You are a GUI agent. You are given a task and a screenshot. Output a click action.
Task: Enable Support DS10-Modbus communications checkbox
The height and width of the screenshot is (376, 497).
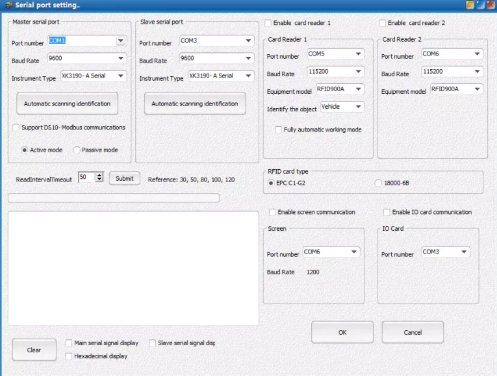pyautogui.click(x=16, y=128)
